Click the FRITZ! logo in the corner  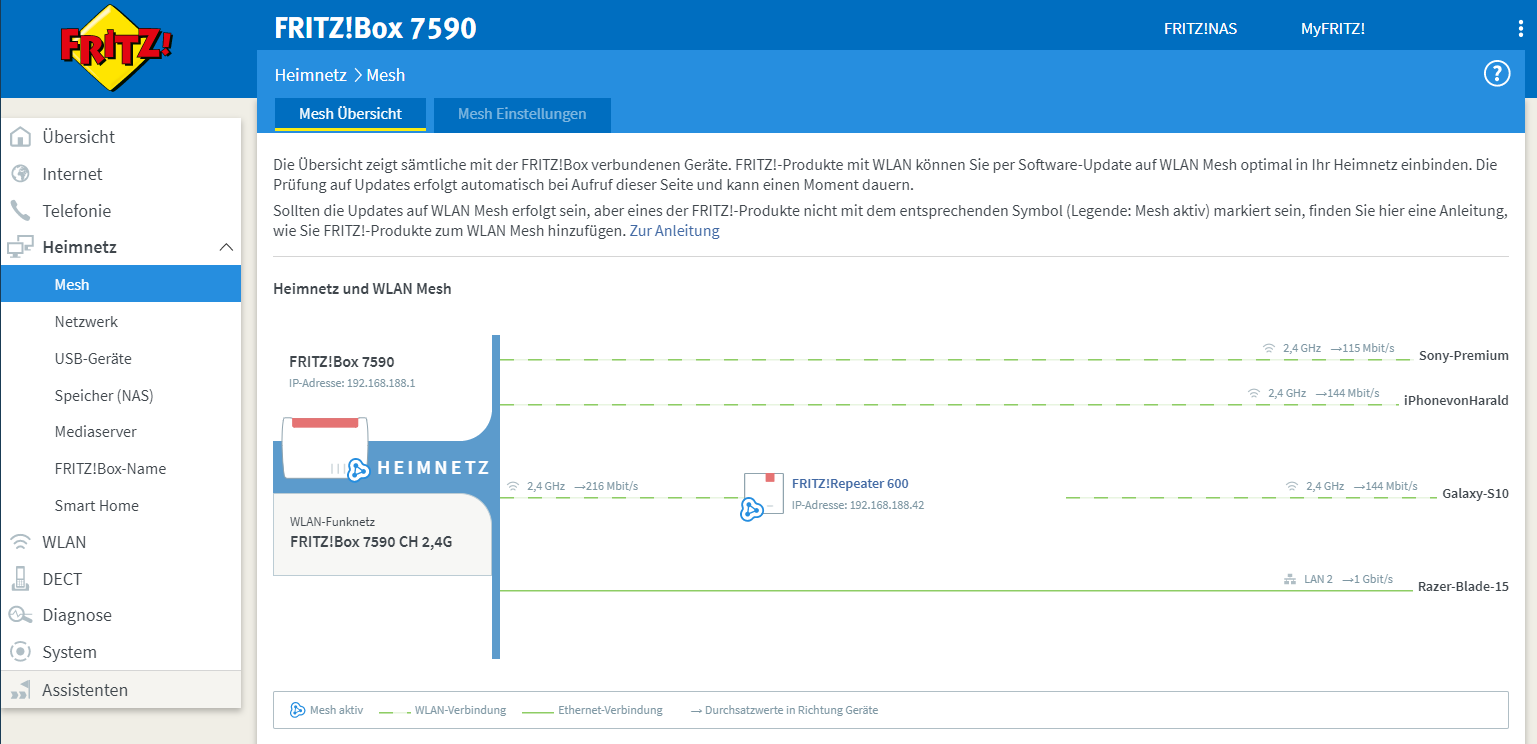116,47
